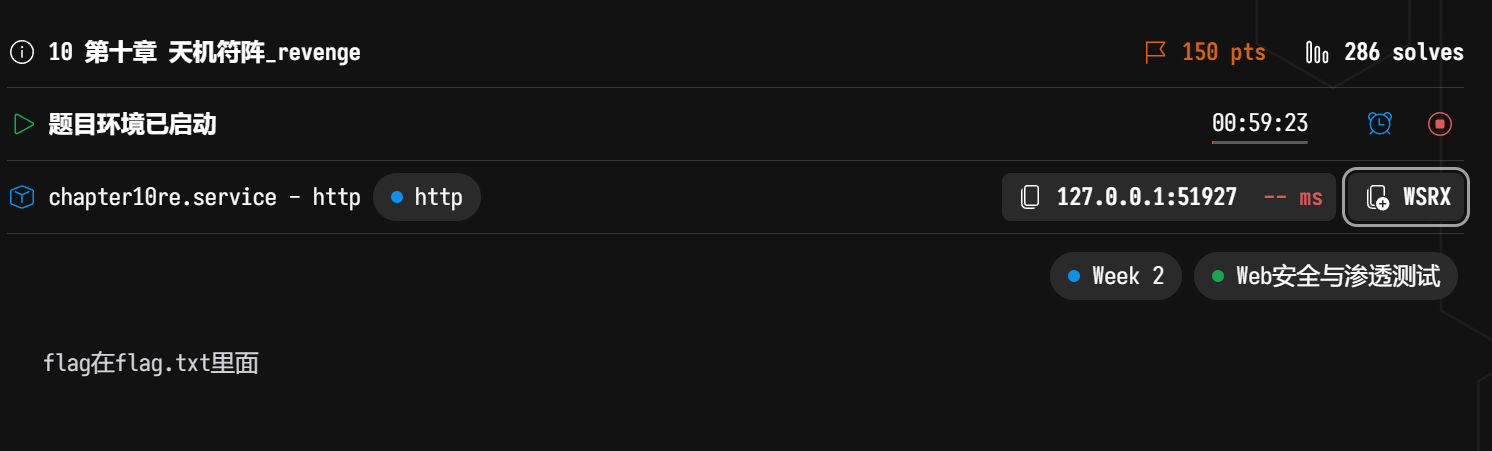Click the 题目环境已启动 status text
The height and width of the screenshot is (451, 1492).
(x=132, y=124)
